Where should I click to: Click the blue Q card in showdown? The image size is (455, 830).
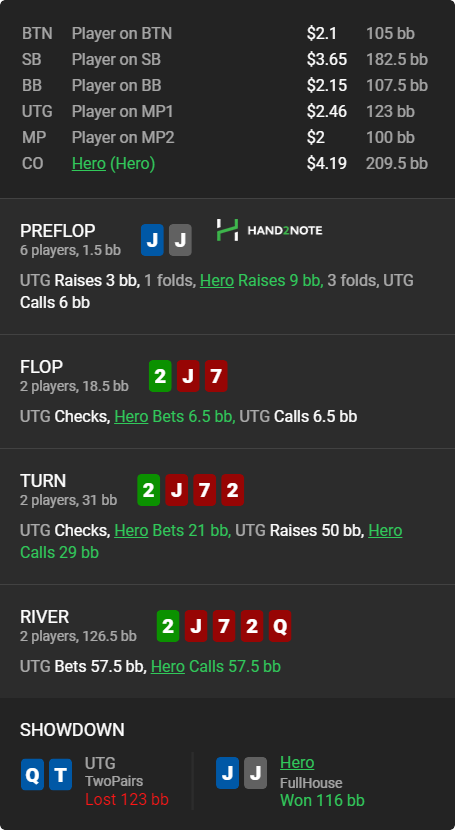click(32, 774)
